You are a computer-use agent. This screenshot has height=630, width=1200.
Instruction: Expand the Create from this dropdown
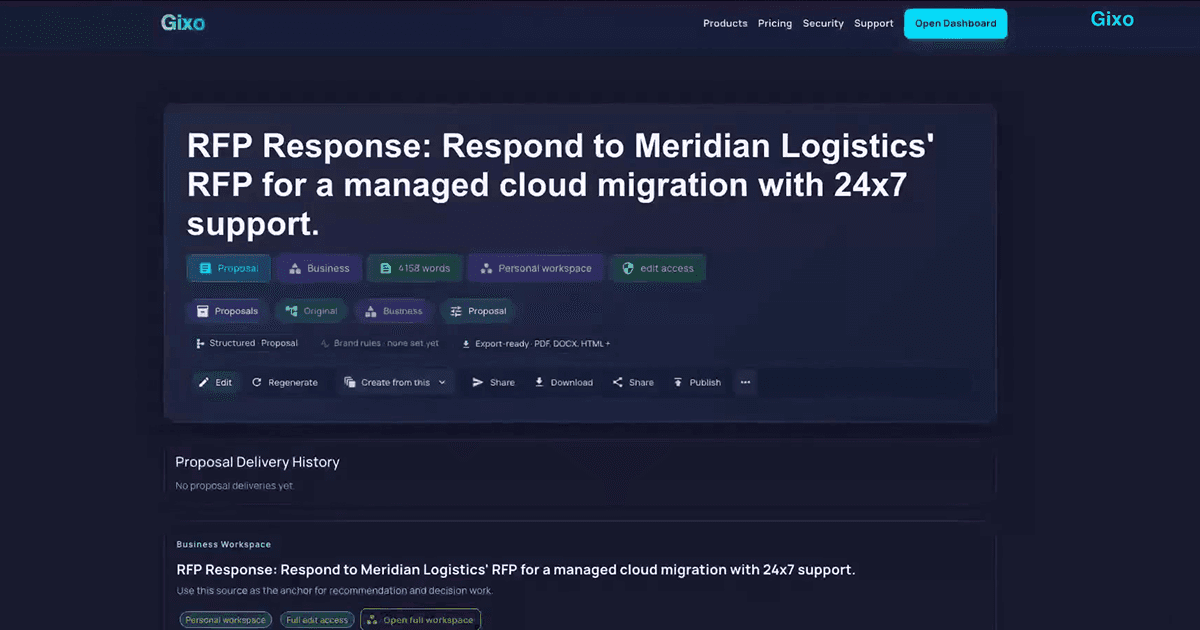[x=395, y=382]
